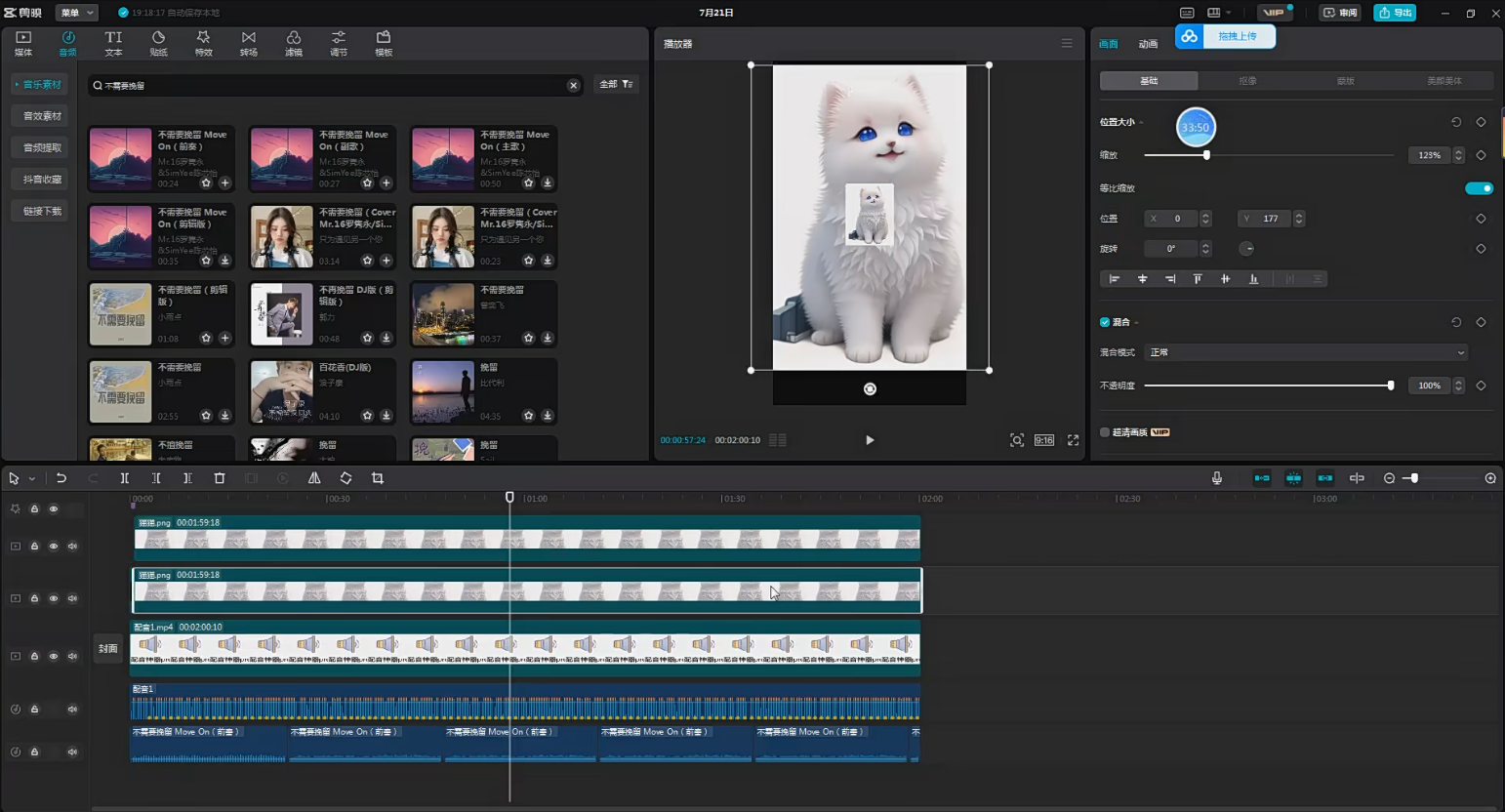The image size is (1505, 812).
Task: Click the microphone record voiceover icon
Action: [x=1217, y=478]
